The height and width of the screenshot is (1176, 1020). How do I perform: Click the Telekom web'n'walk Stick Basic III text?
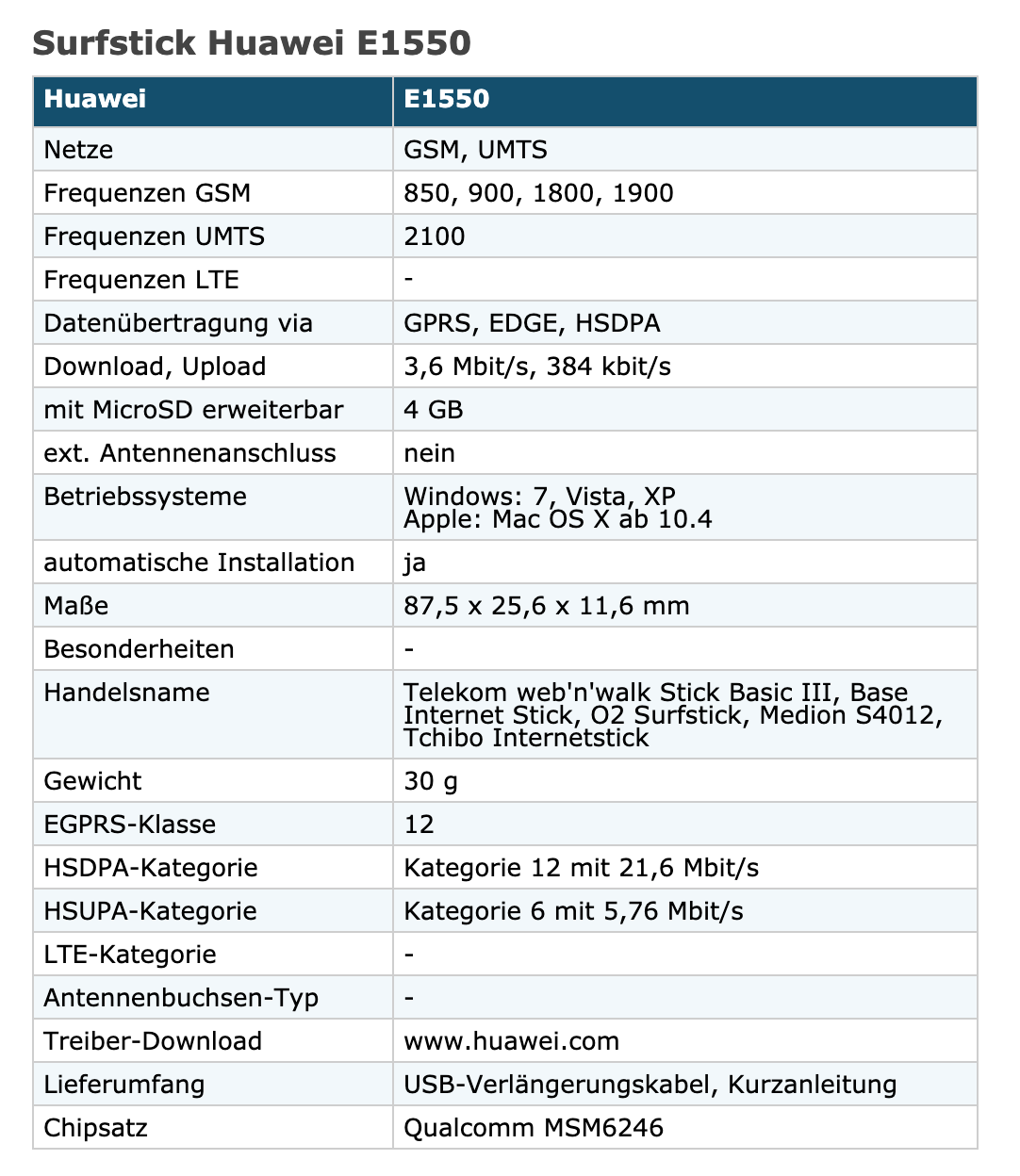622,693
